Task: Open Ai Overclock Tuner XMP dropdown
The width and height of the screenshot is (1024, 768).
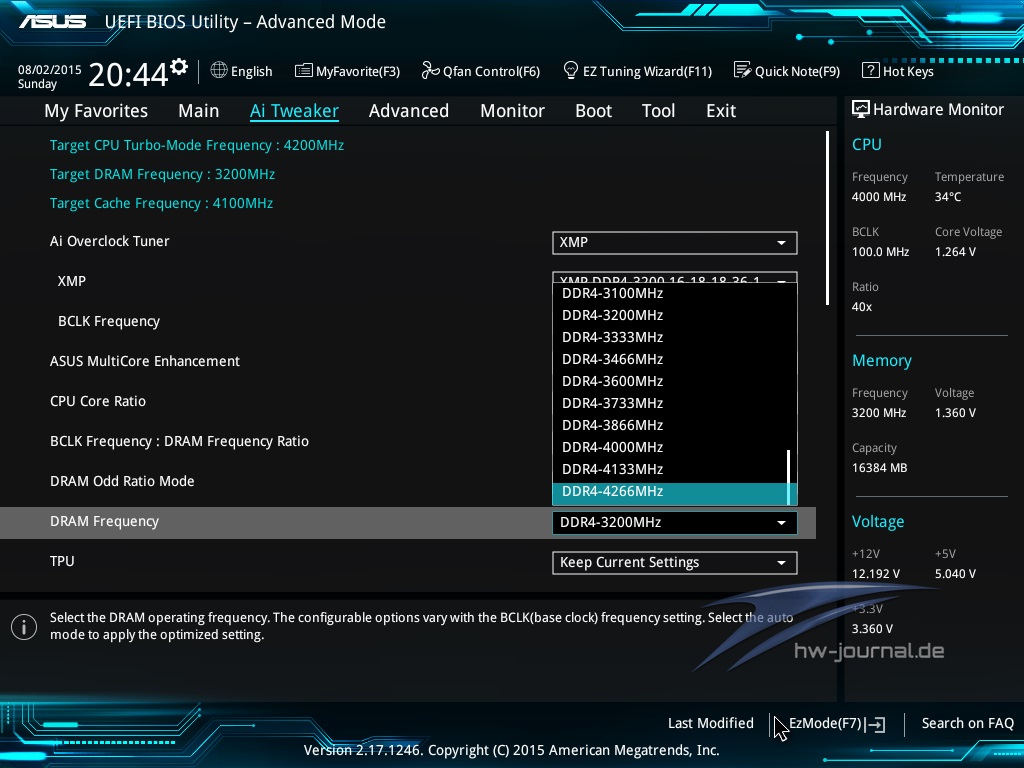Action: [x=675, y=242]
